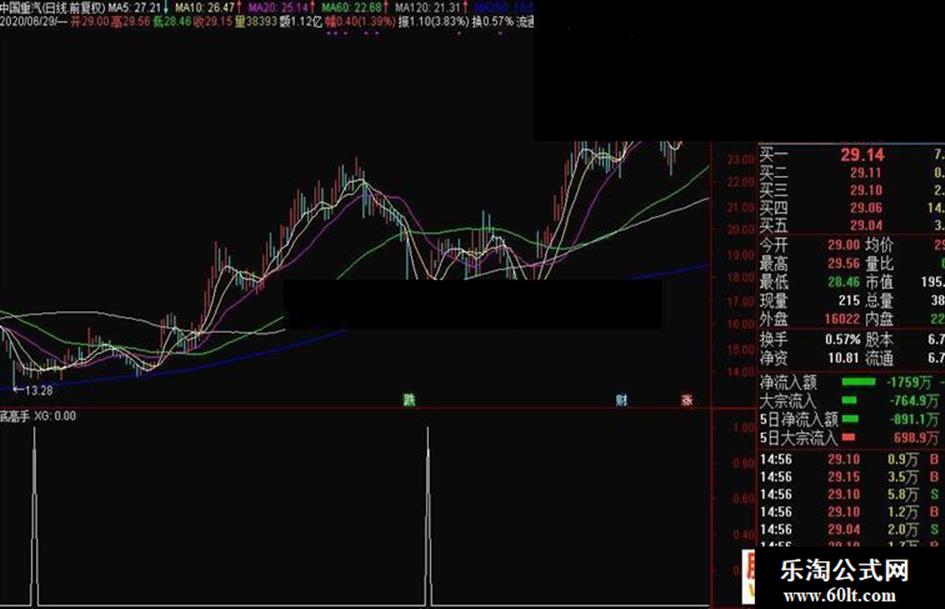Click the 底高手 XG: 0.00 indicator label
945x609 pixels.
[x=38, y=416]
